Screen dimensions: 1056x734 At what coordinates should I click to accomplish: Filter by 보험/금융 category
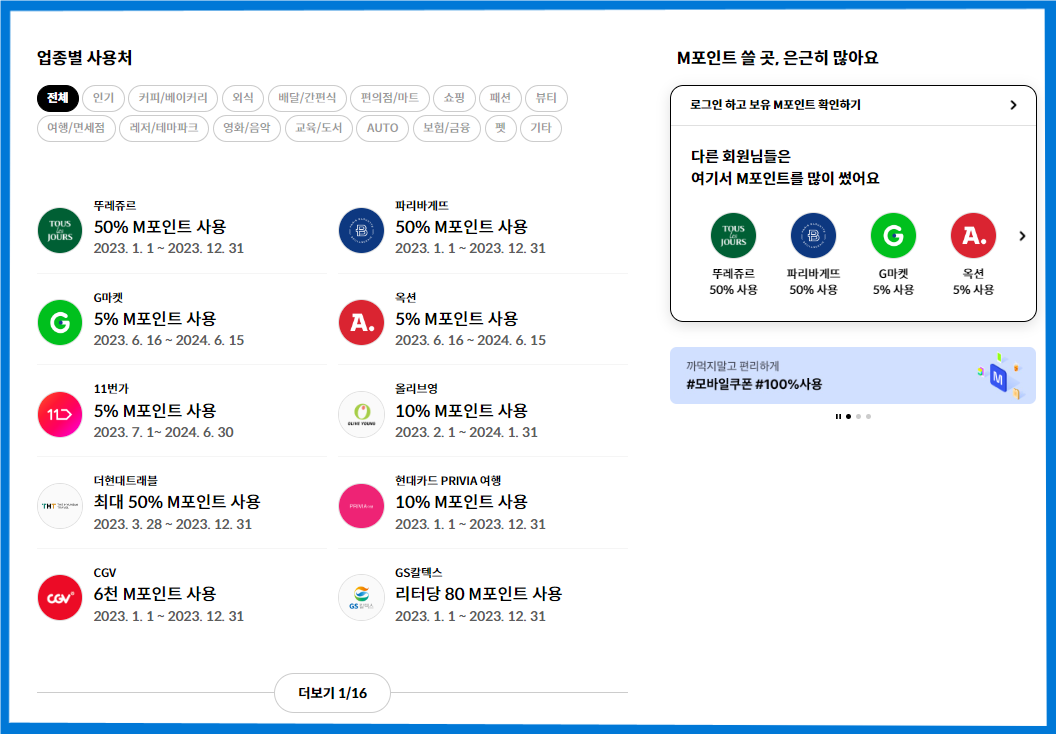[x=447, y=128]
